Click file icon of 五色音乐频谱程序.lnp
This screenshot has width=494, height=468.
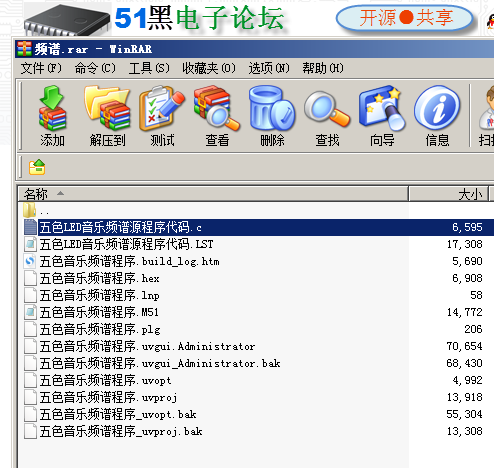click(x=30, y=295)
